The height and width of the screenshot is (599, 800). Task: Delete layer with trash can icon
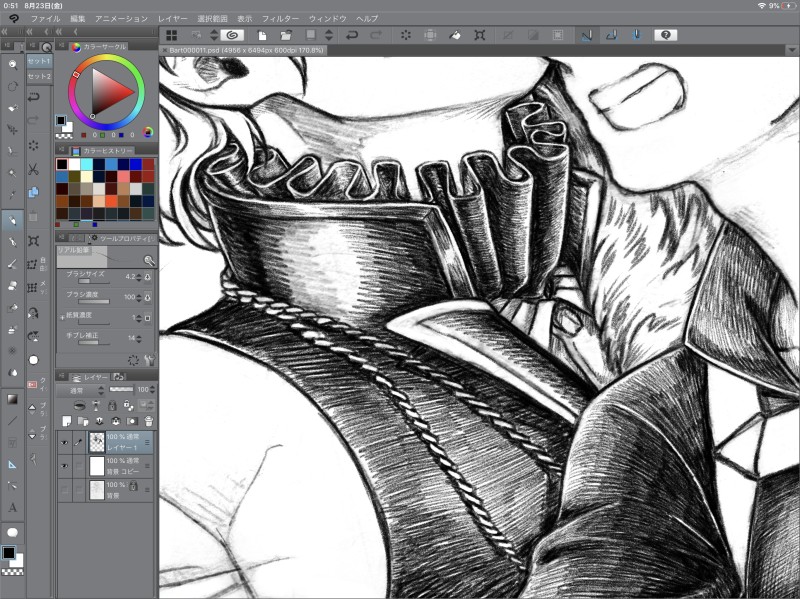click(x=148, y=421)
